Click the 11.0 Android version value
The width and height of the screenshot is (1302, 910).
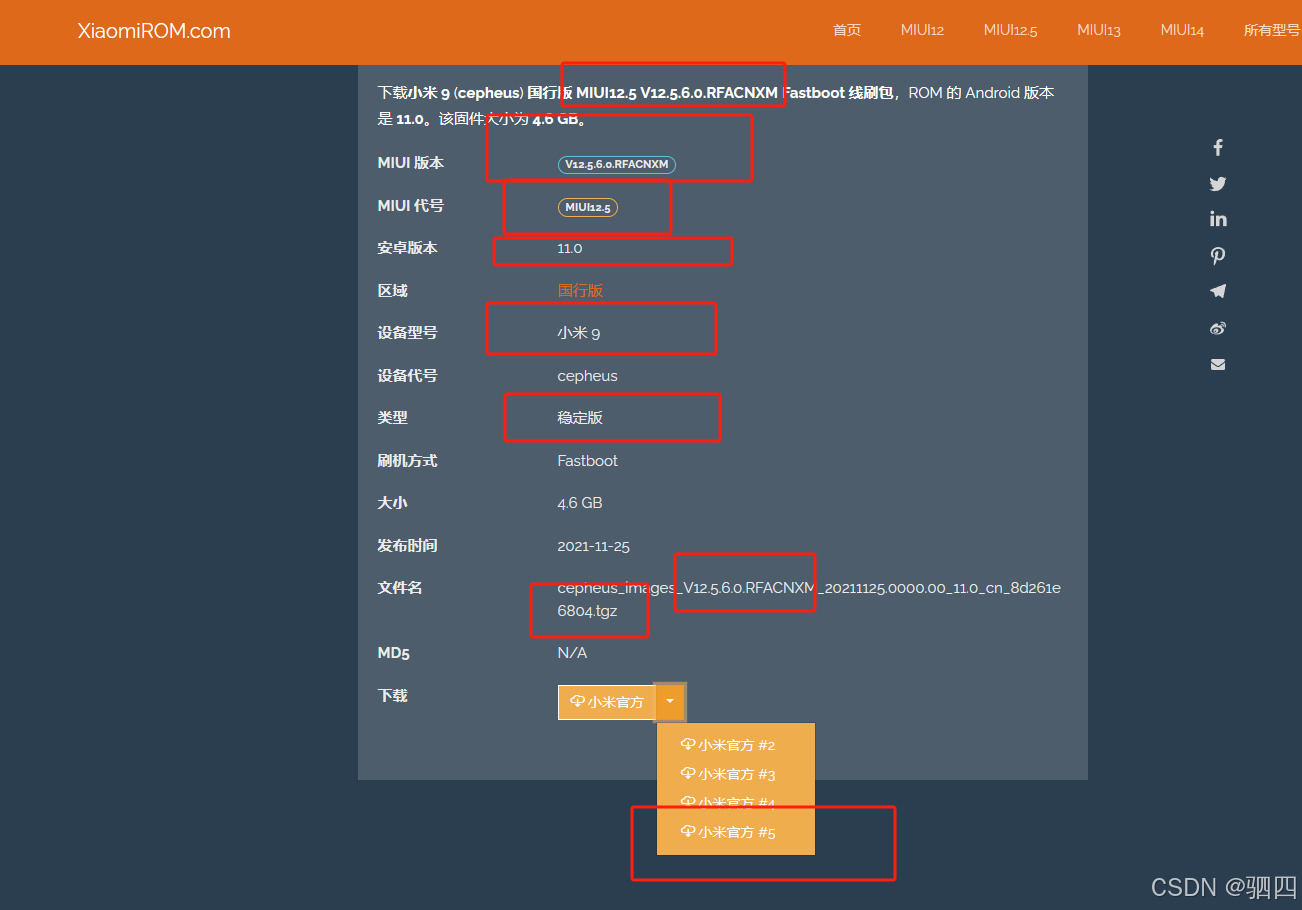pyautogui.click(x=570, y=248)
